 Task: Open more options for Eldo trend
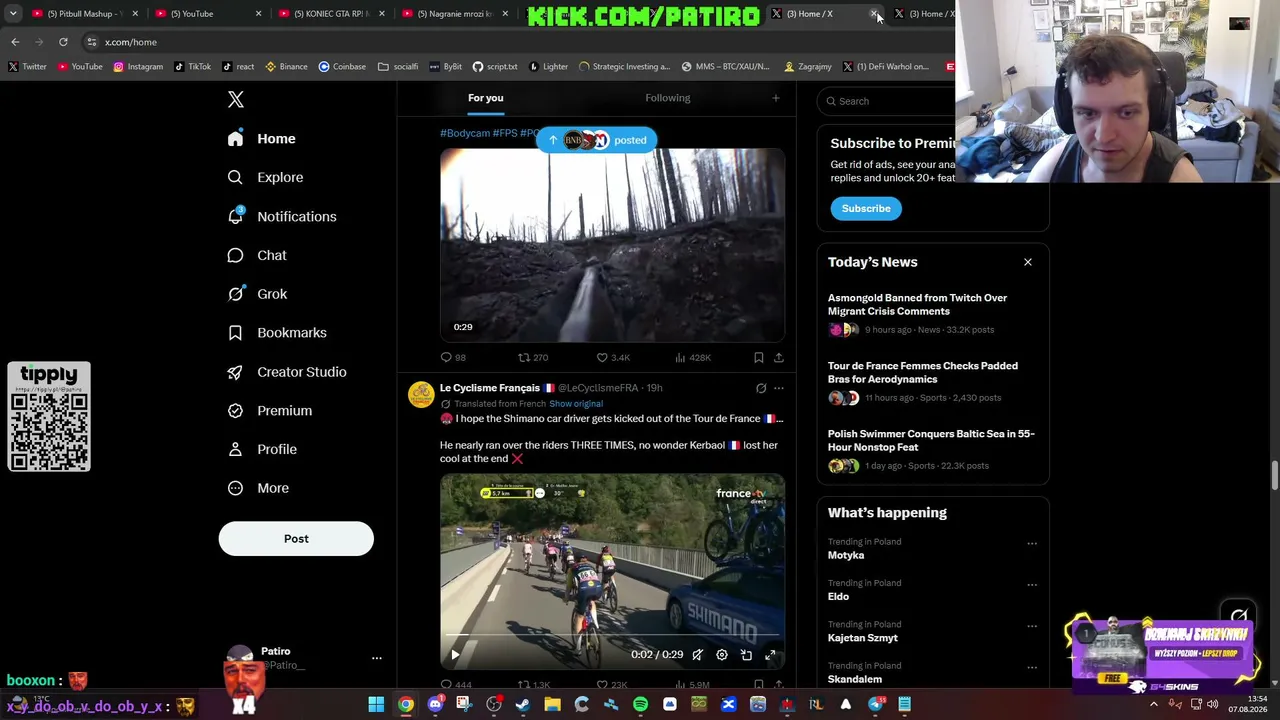[x=1032, y=585]
